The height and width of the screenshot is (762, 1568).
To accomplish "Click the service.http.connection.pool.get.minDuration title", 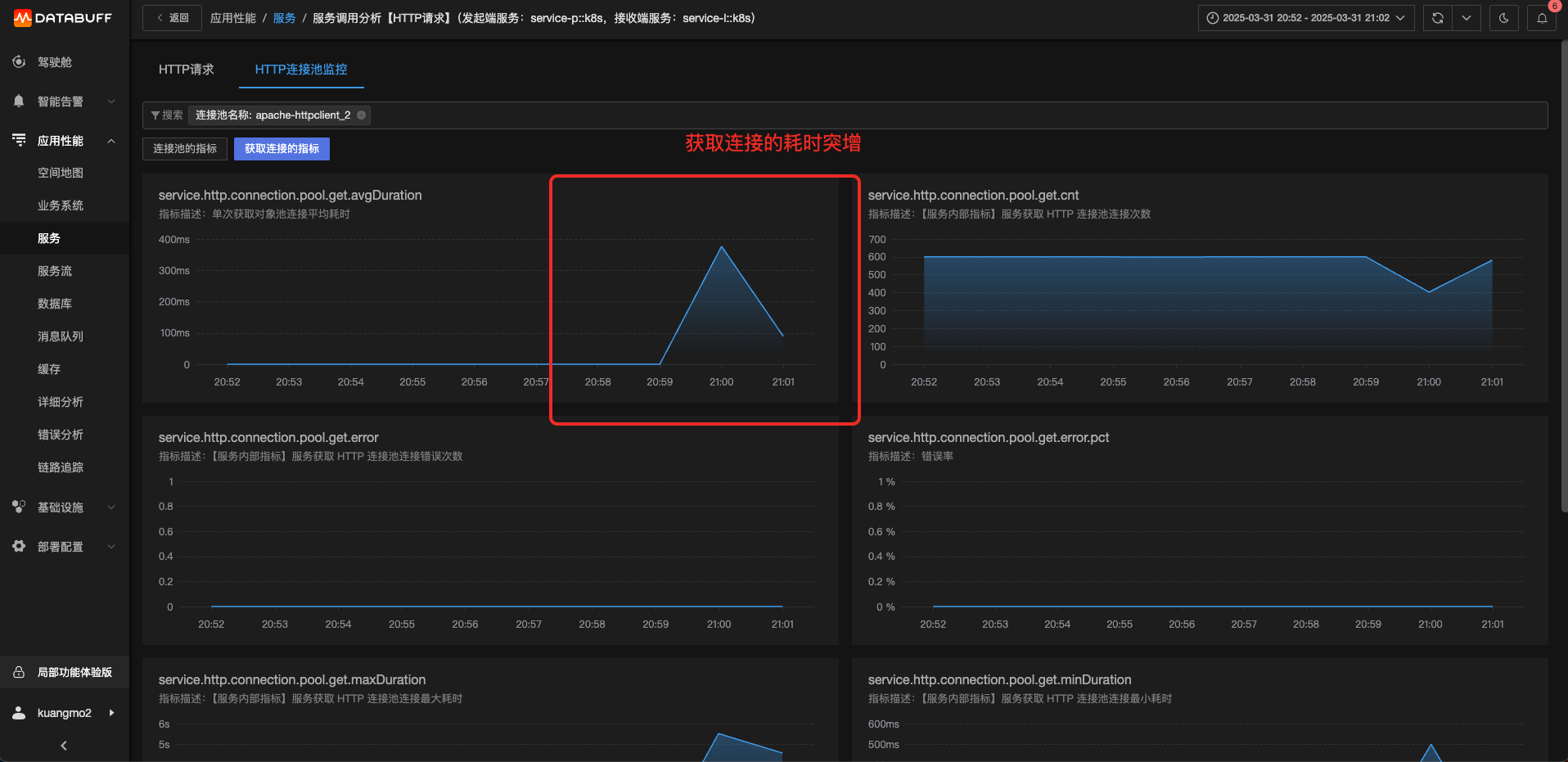I will click(1000, 680).
